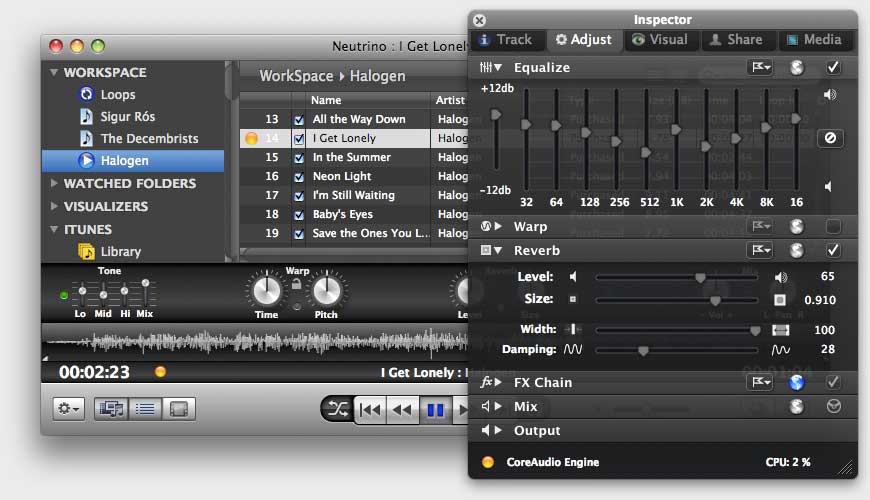This screenshot has height=500, width=870.
Task: Click the rewind button
Action: pos(402,410)
